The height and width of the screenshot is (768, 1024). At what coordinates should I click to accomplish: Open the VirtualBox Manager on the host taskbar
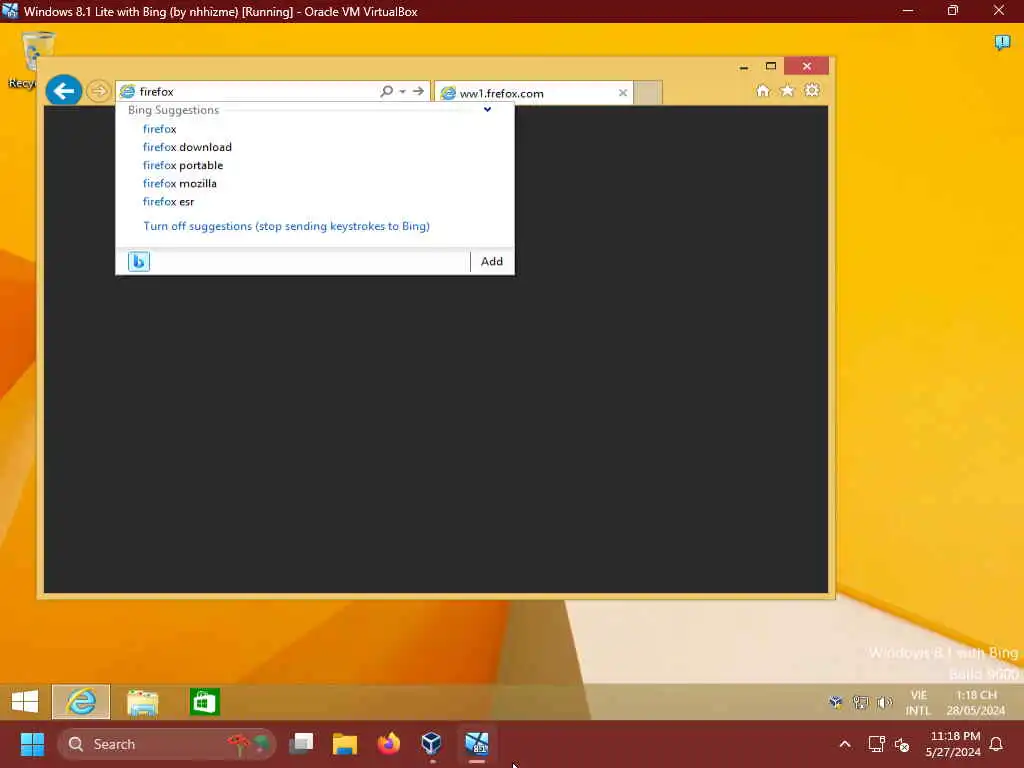tap(432, 744)
